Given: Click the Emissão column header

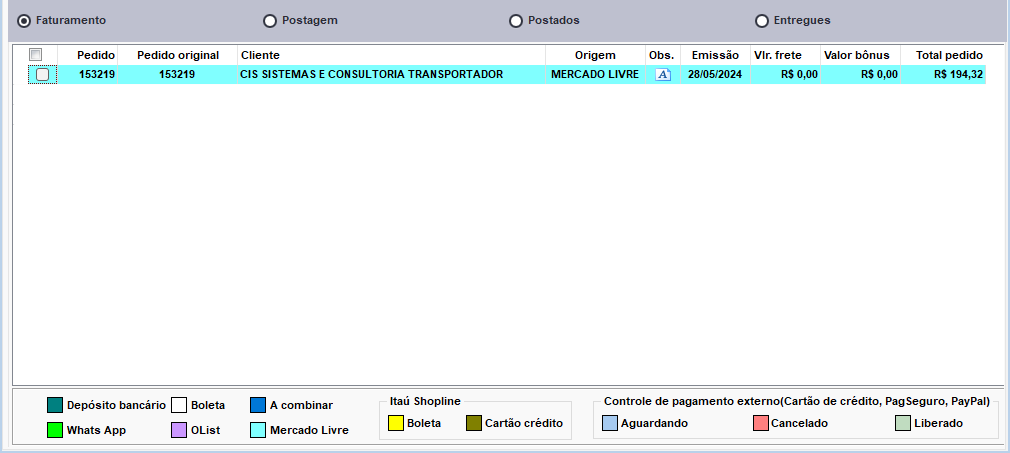Looking at the screenshot, I should [x=715, y=55].
